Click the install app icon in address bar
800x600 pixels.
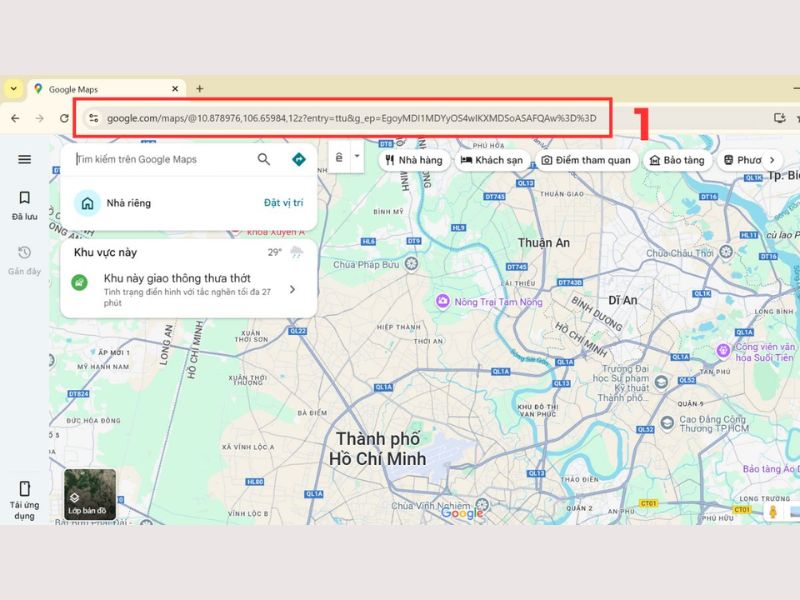click(779, 118)
